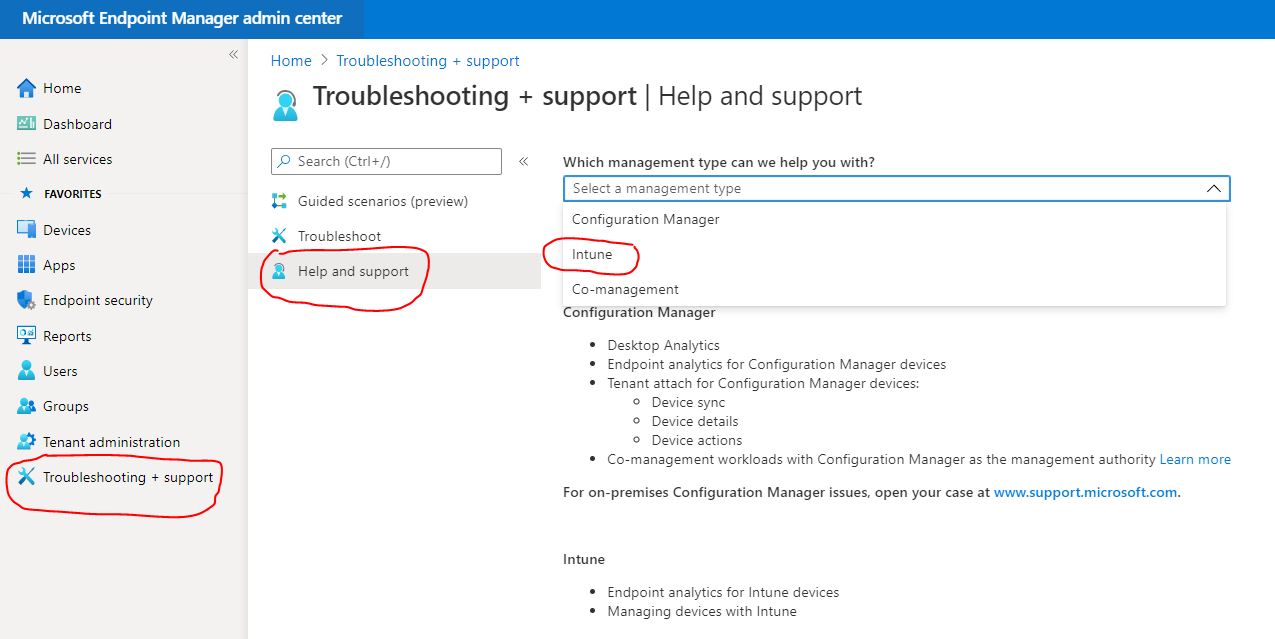Click the Intune section heading

584,559
